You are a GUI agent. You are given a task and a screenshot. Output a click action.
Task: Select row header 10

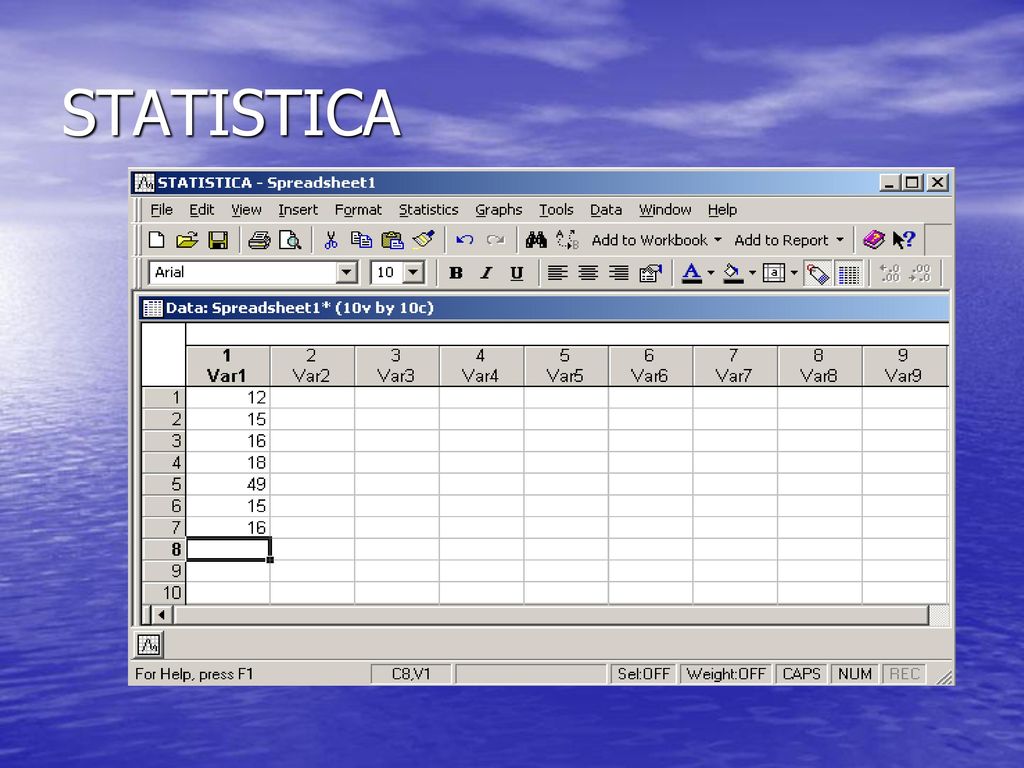tap(164, 592)
